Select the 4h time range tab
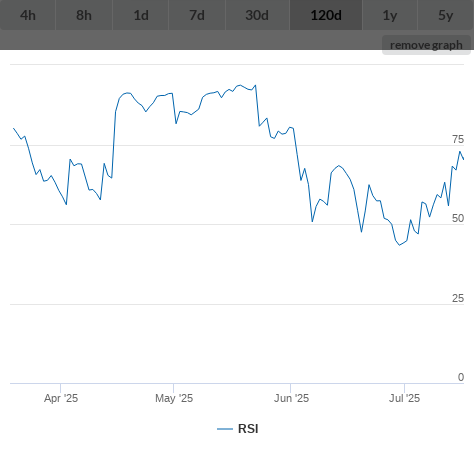Screen dimensions: 474x455 coord(28,15)
